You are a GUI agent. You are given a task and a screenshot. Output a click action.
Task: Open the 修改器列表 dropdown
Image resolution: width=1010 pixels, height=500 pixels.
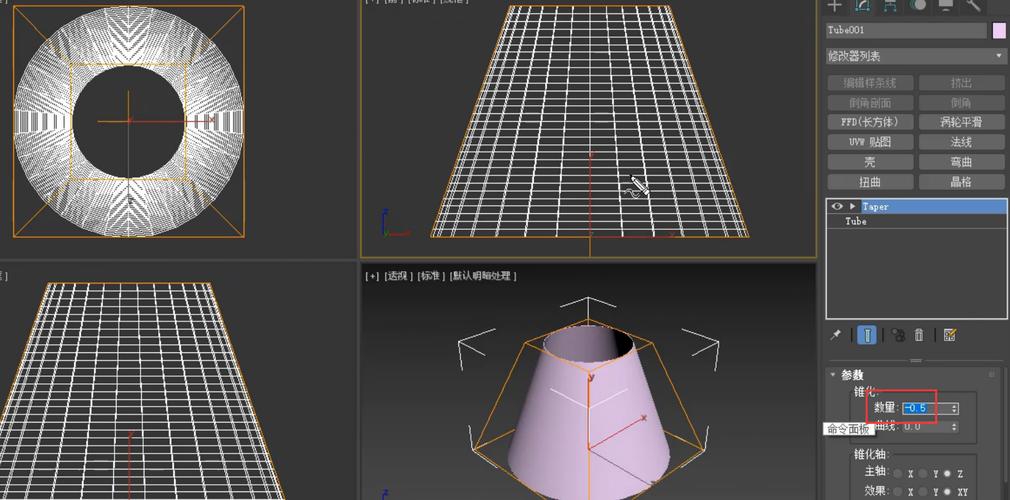(915, 56)
